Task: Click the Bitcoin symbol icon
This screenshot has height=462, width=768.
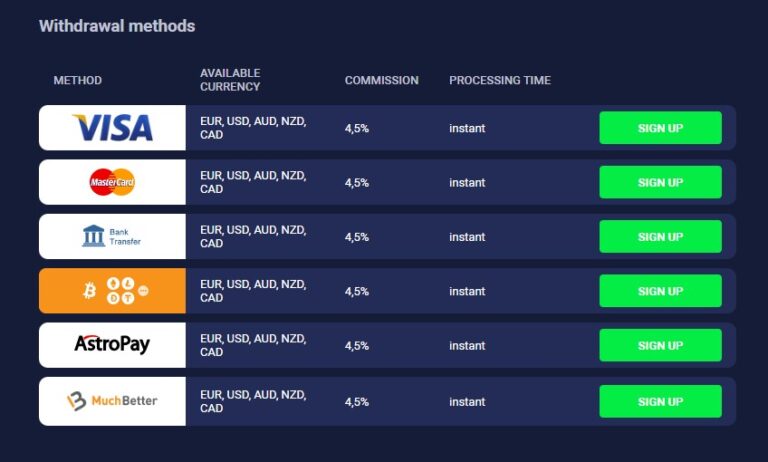Action: (90, 291)
